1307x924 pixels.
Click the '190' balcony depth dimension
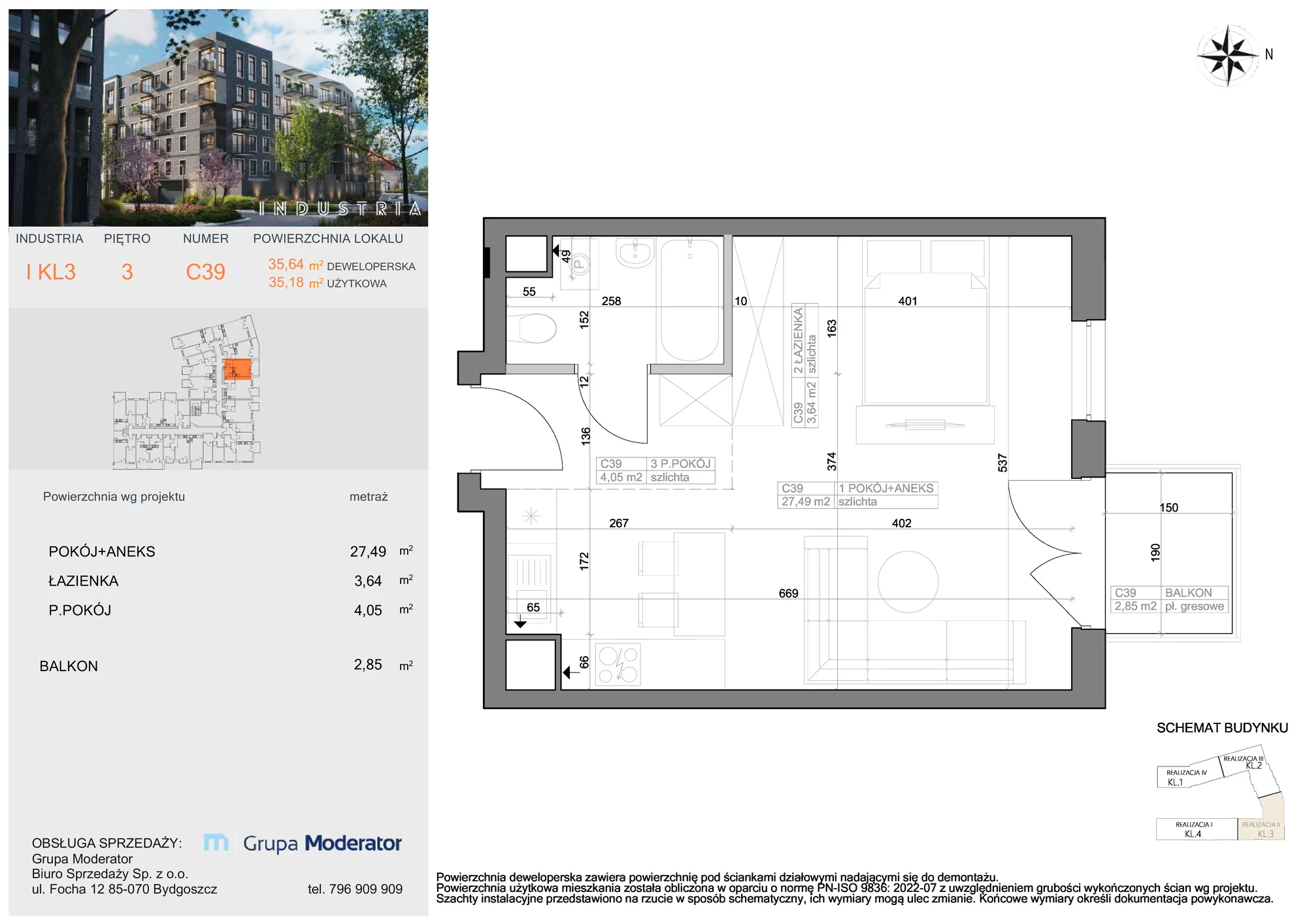[1155, 552]
